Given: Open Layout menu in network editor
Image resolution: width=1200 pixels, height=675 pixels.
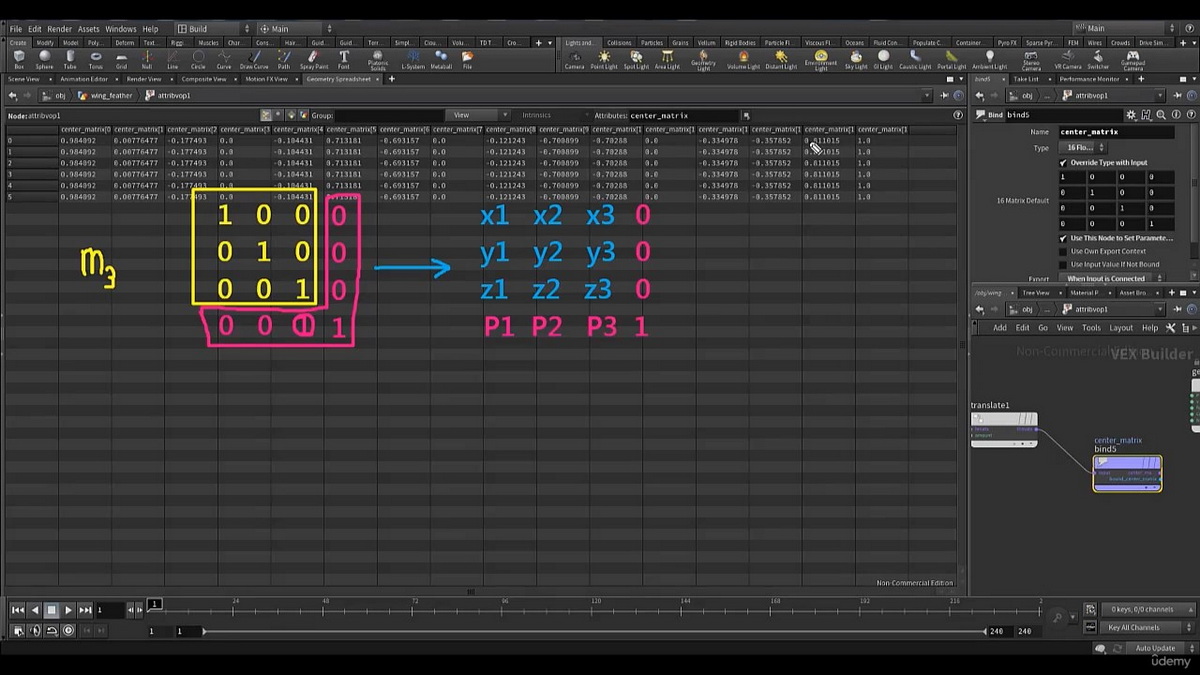Looking at the screenshot, I should pyautogui.click(x=1121, y=328).
